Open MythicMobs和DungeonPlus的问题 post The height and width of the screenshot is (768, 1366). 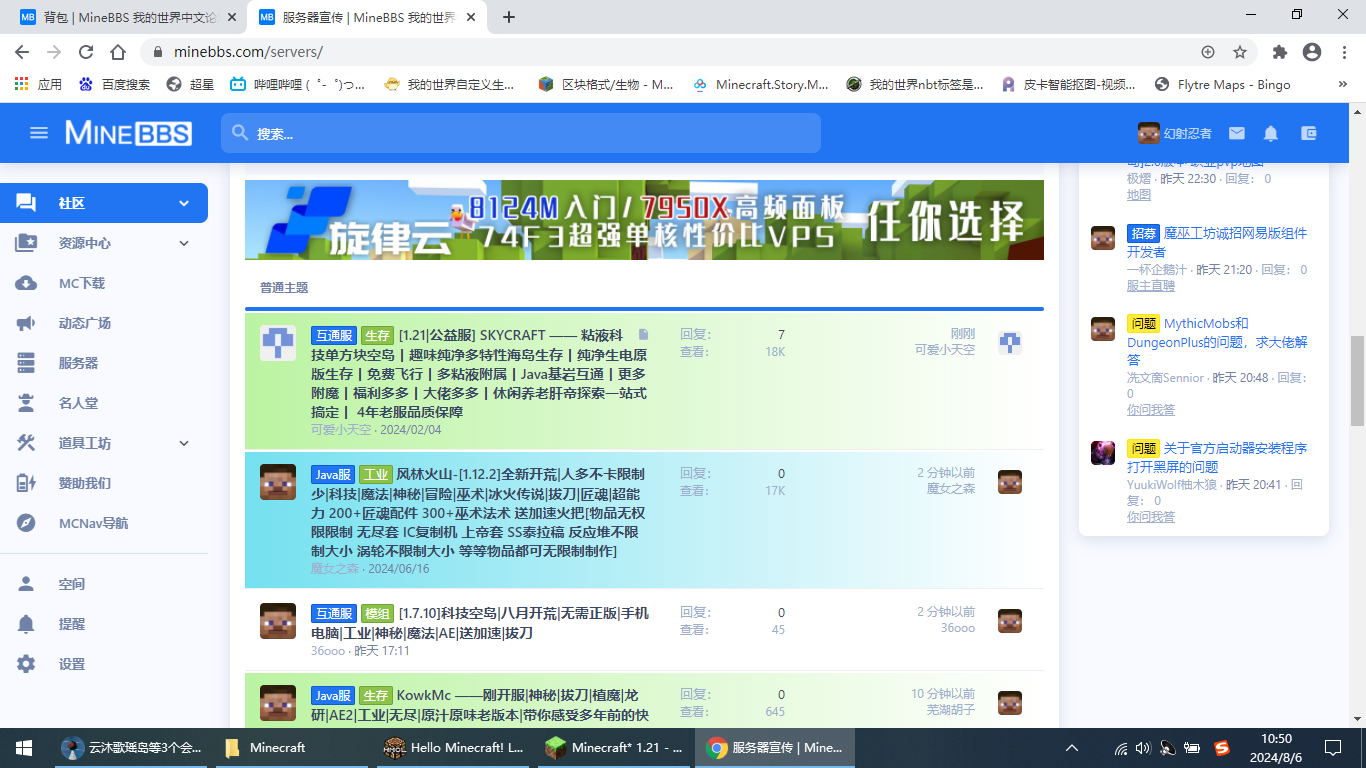pos(1217,341)
